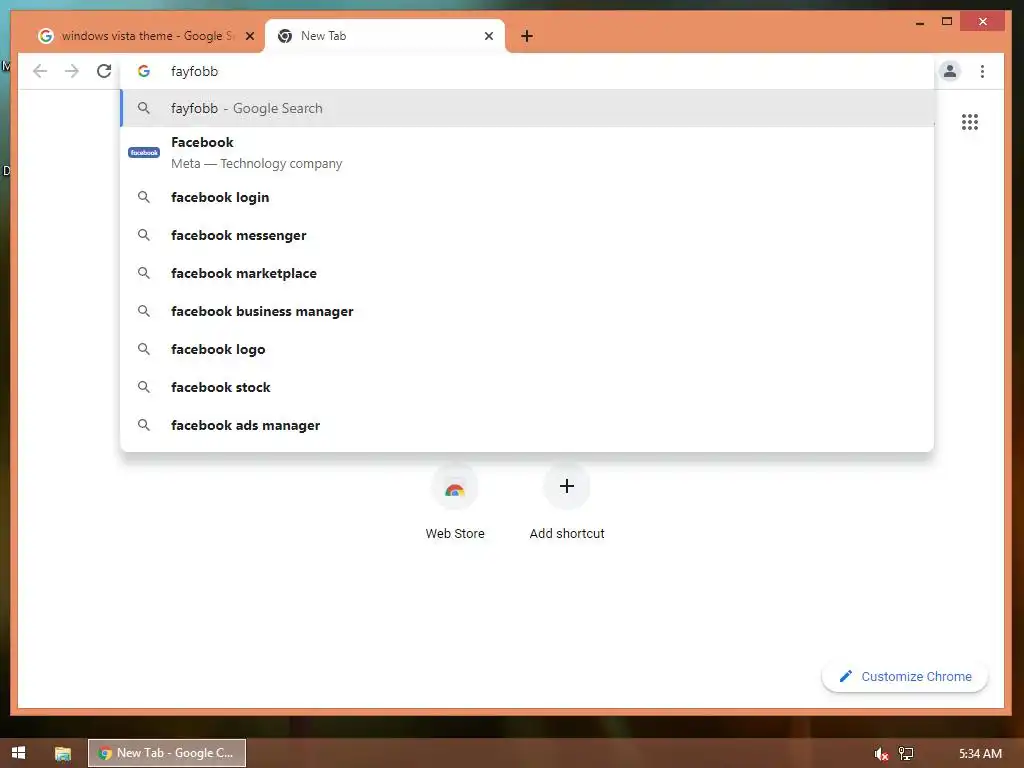Screen dimensions: 1024x768
Task: Maximize the Chrome window
Action: [947, 22]
